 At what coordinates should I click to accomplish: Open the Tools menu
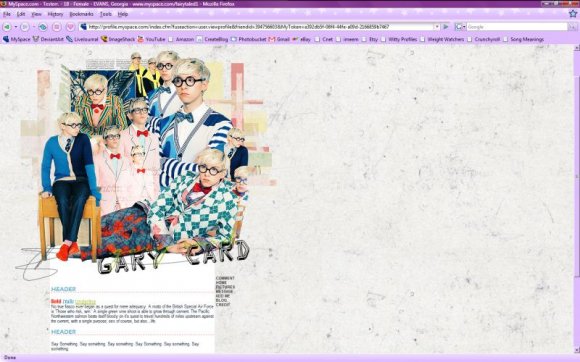tap(105, 14)
